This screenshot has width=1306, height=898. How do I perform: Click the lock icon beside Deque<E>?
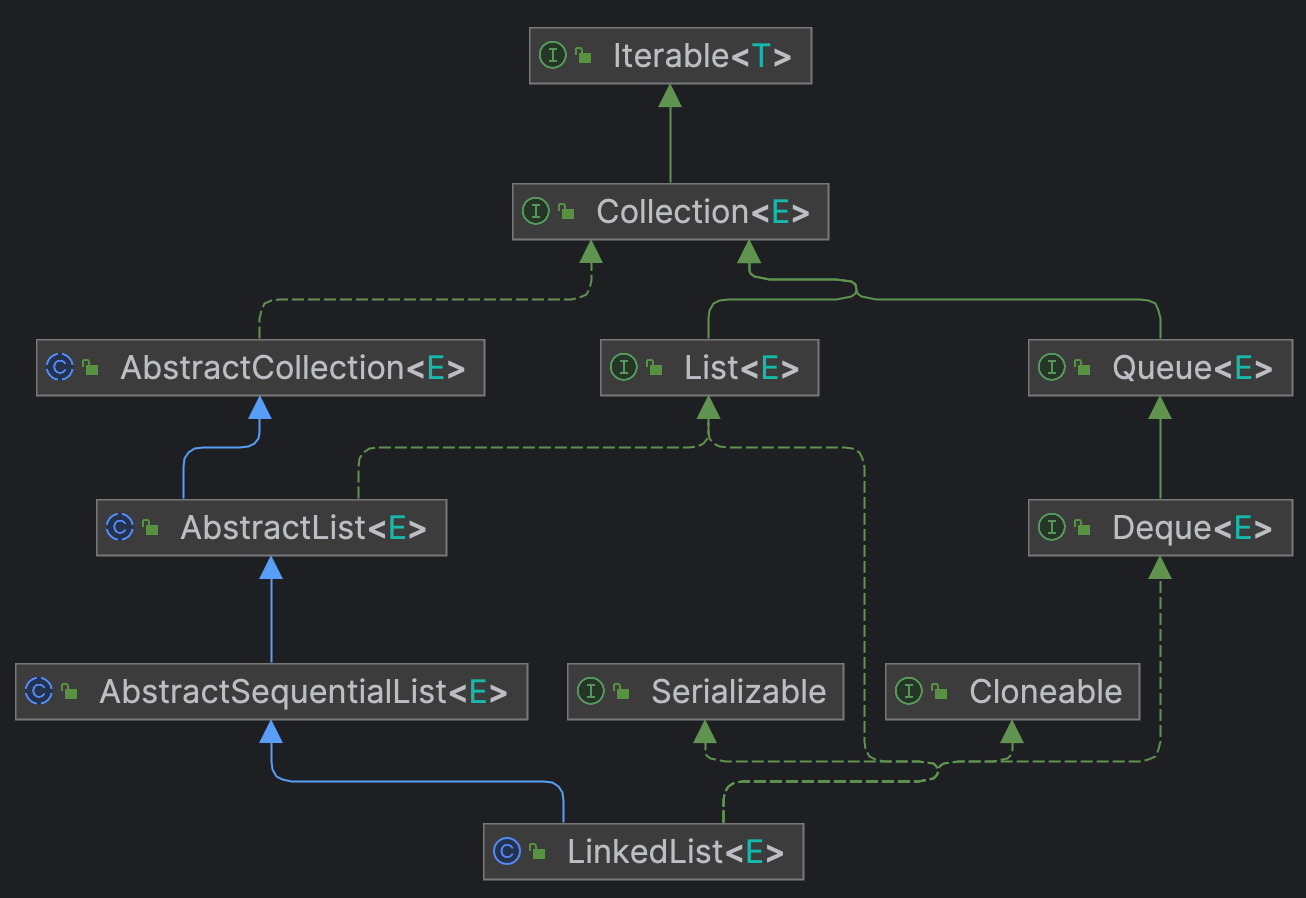(x=1081, y=528)
